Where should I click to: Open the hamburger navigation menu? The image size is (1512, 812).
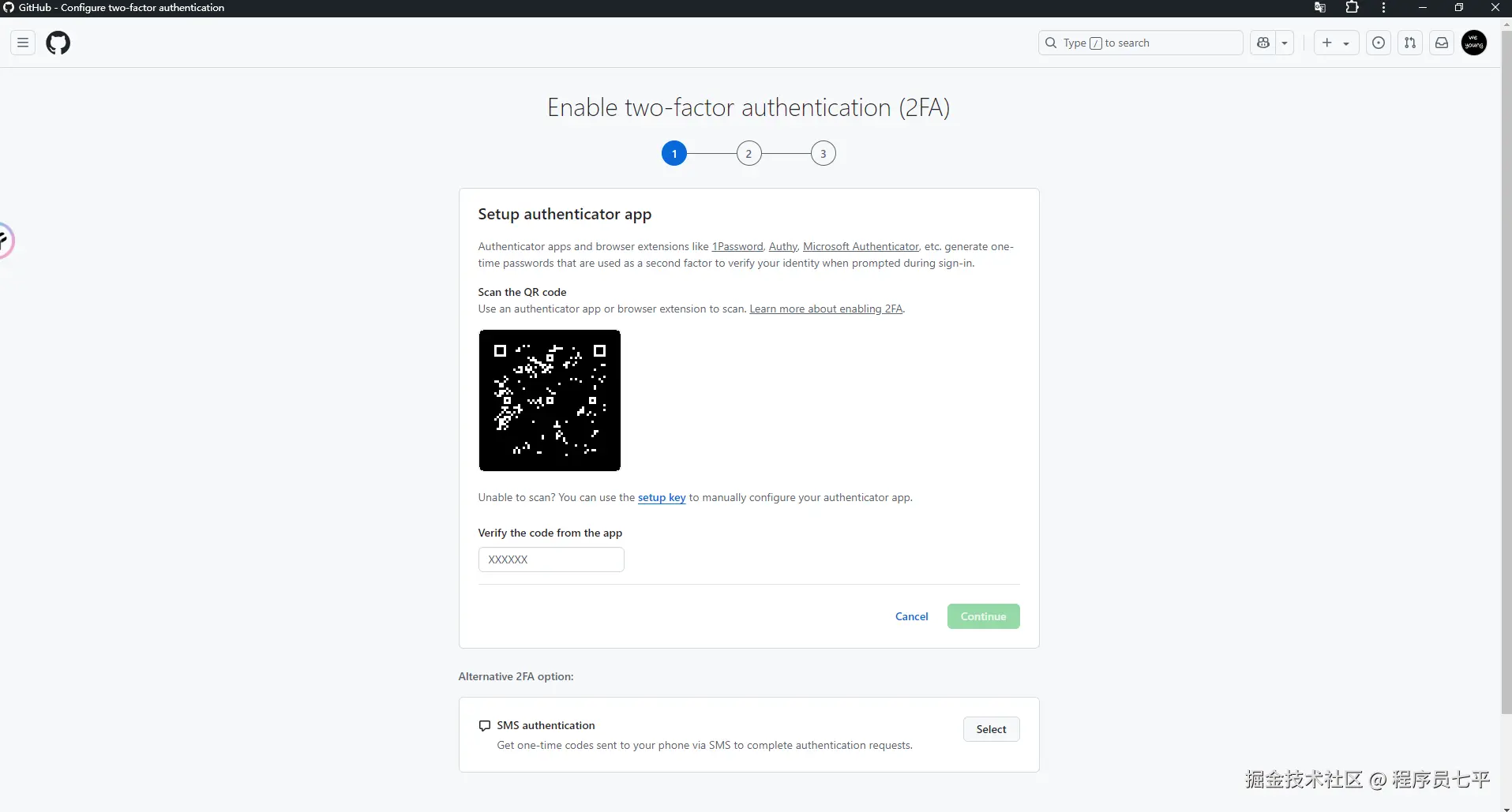[23, 43]
